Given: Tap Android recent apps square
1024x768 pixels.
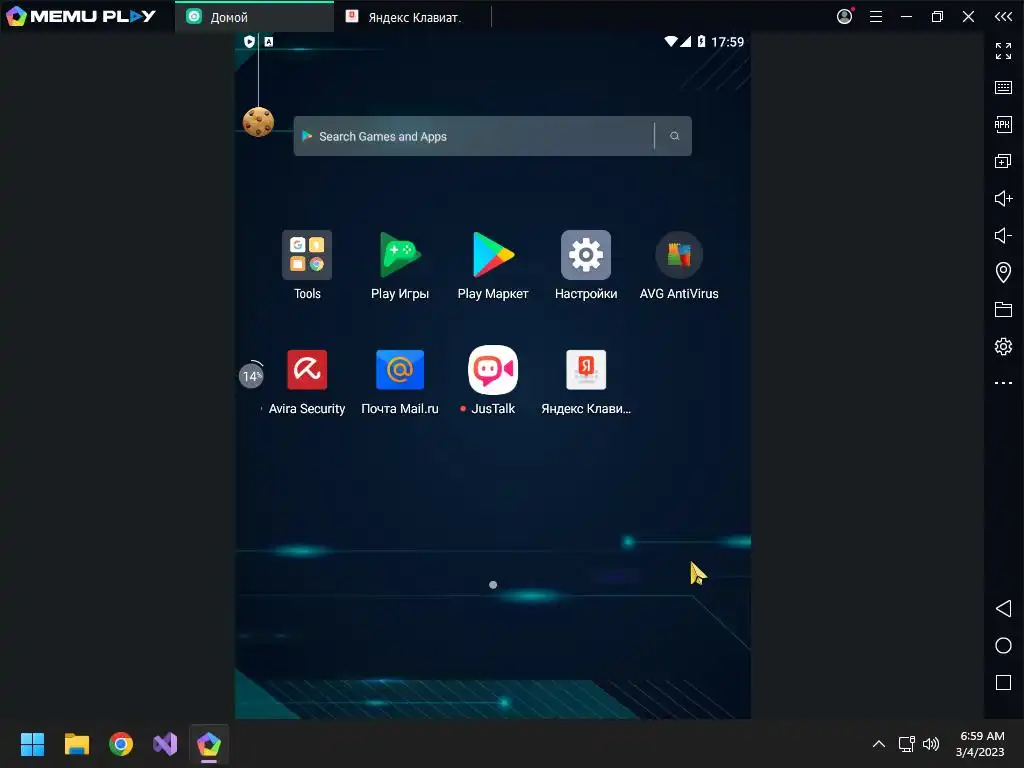Looking at the screenshot, I should pos(1003,682).
